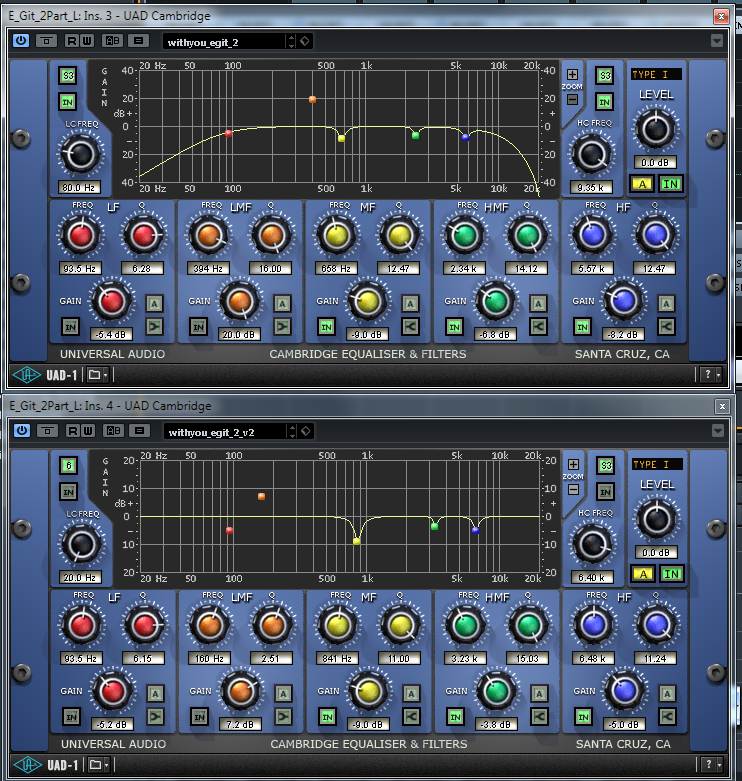Click Write automation W button in Ins. 4 window

88,431
